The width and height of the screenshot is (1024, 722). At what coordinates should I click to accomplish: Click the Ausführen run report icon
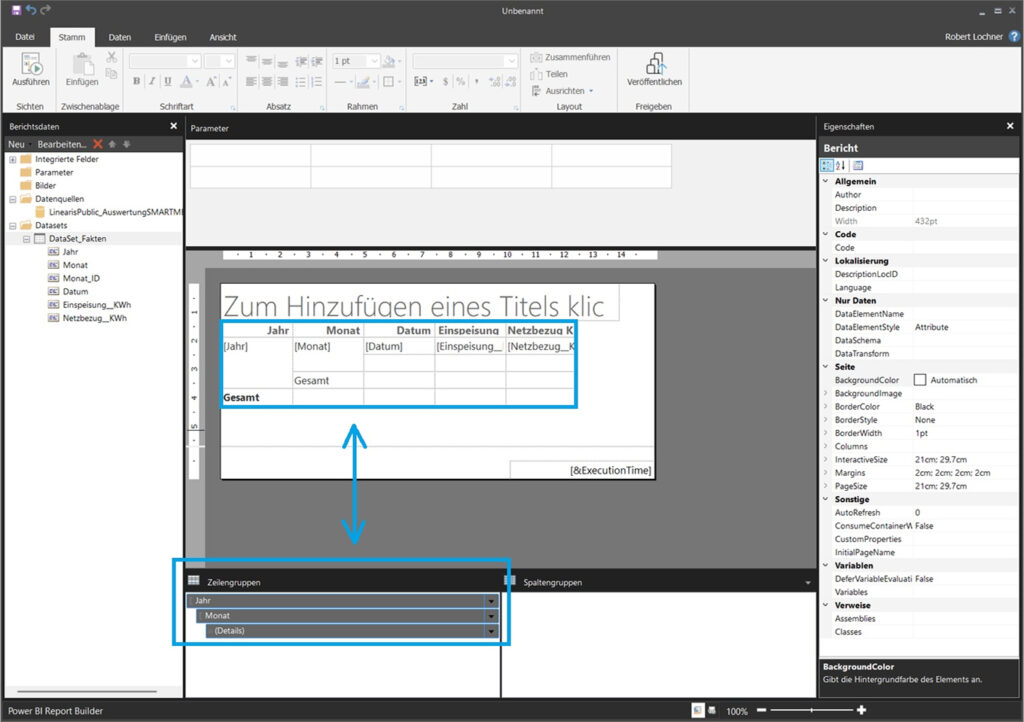click(x=30, y=68)
